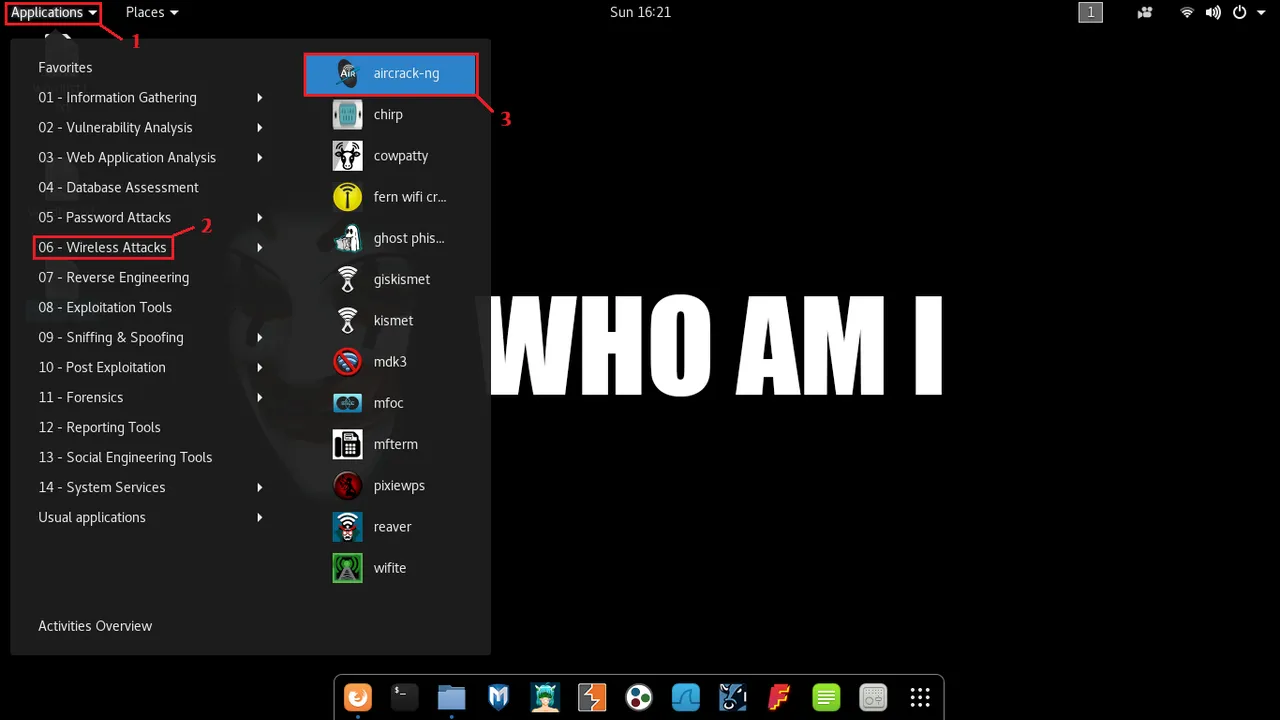Open the Applications menu in top bar

(x=54, y=12)
